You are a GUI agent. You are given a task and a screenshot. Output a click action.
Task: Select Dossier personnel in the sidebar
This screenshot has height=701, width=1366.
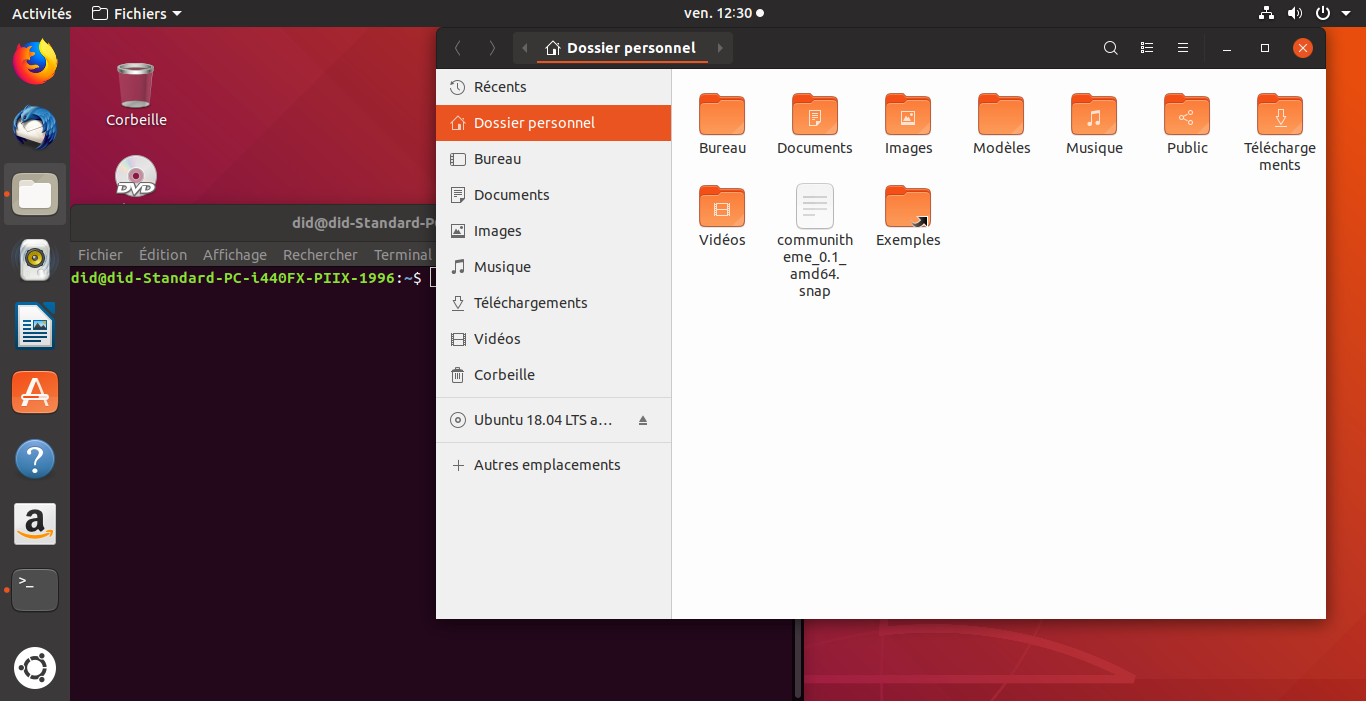click(553, 123)
